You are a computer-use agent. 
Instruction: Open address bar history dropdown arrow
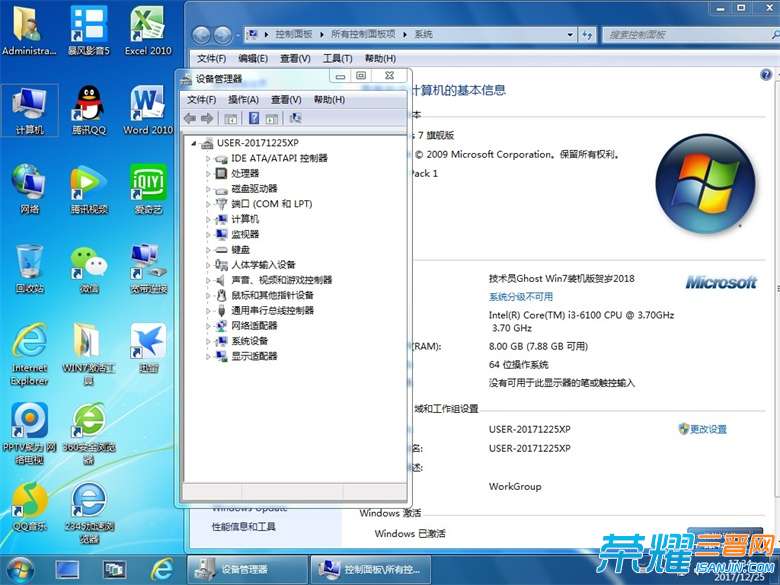pyautogui.click(x=570, y=35)
